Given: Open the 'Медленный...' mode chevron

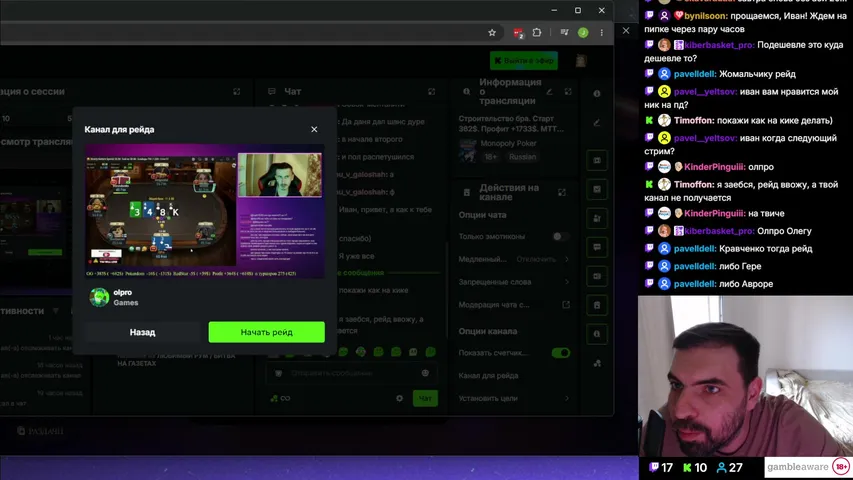Looking at the screenshot, I should tap(567, 259).
